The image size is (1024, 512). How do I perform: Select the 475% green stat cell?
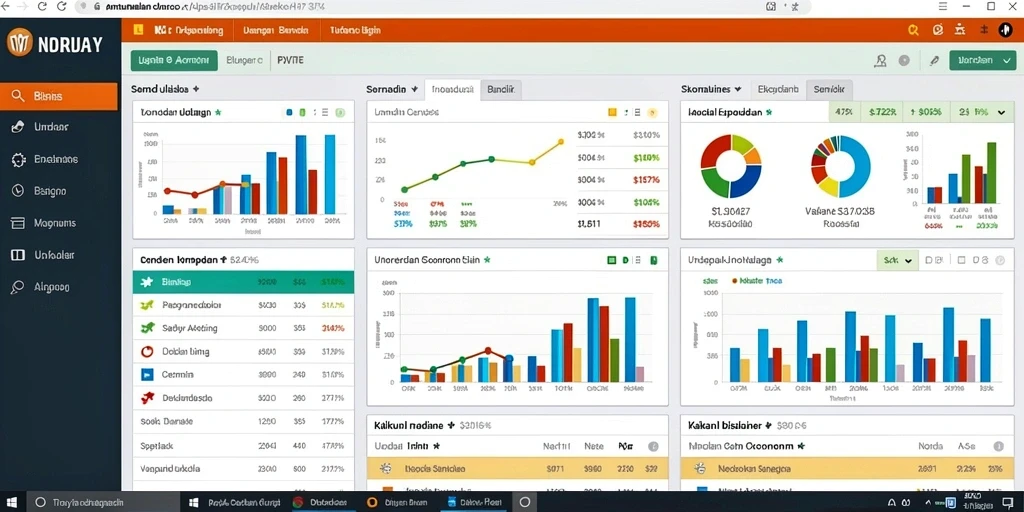coord(844,112)
